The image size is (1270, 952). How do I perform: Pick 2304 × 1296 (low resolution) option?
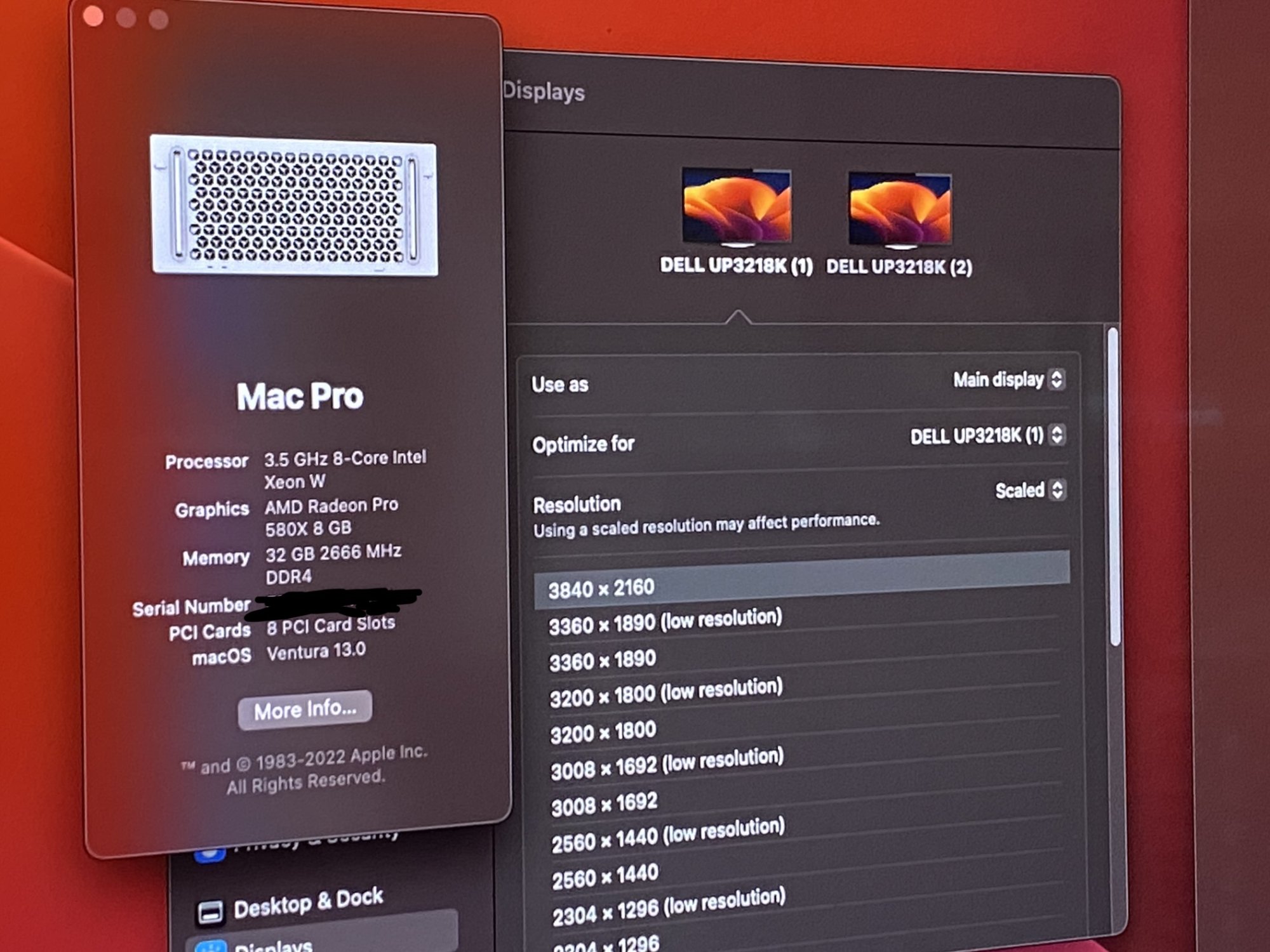(668, 908)
